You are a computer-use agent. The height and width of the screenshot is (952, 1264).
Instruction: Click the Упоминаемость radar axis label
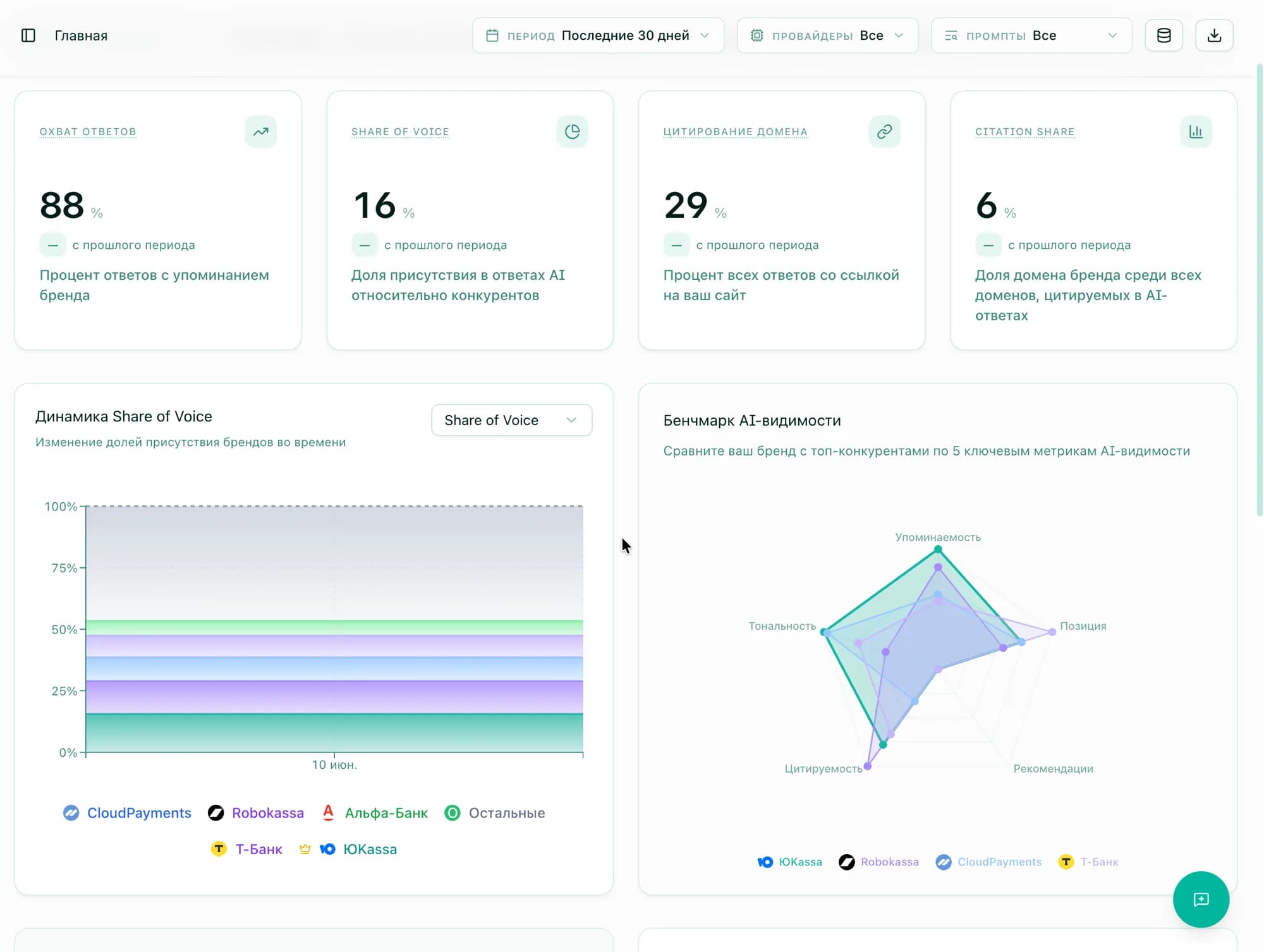[938, 537]
